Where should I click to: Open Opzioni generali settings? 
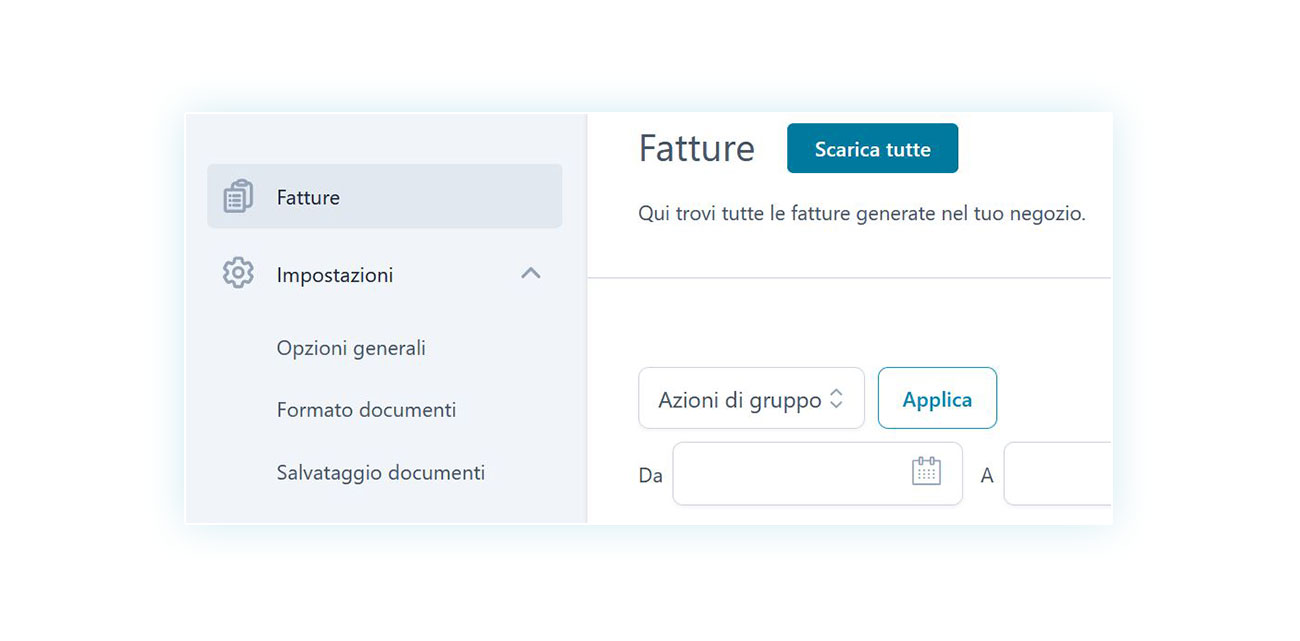pos(351,348)
